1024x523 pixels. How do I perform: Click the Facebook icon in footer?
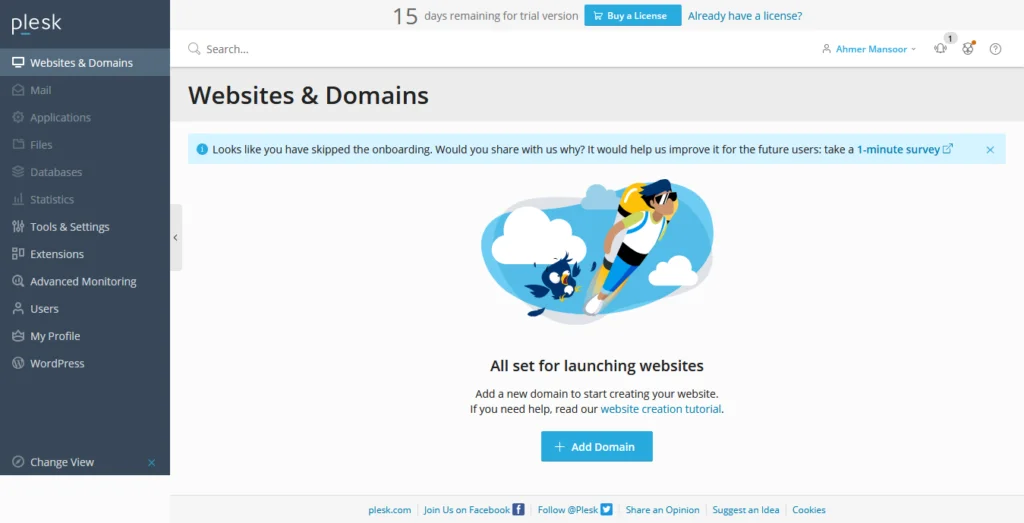click(519, 509)
